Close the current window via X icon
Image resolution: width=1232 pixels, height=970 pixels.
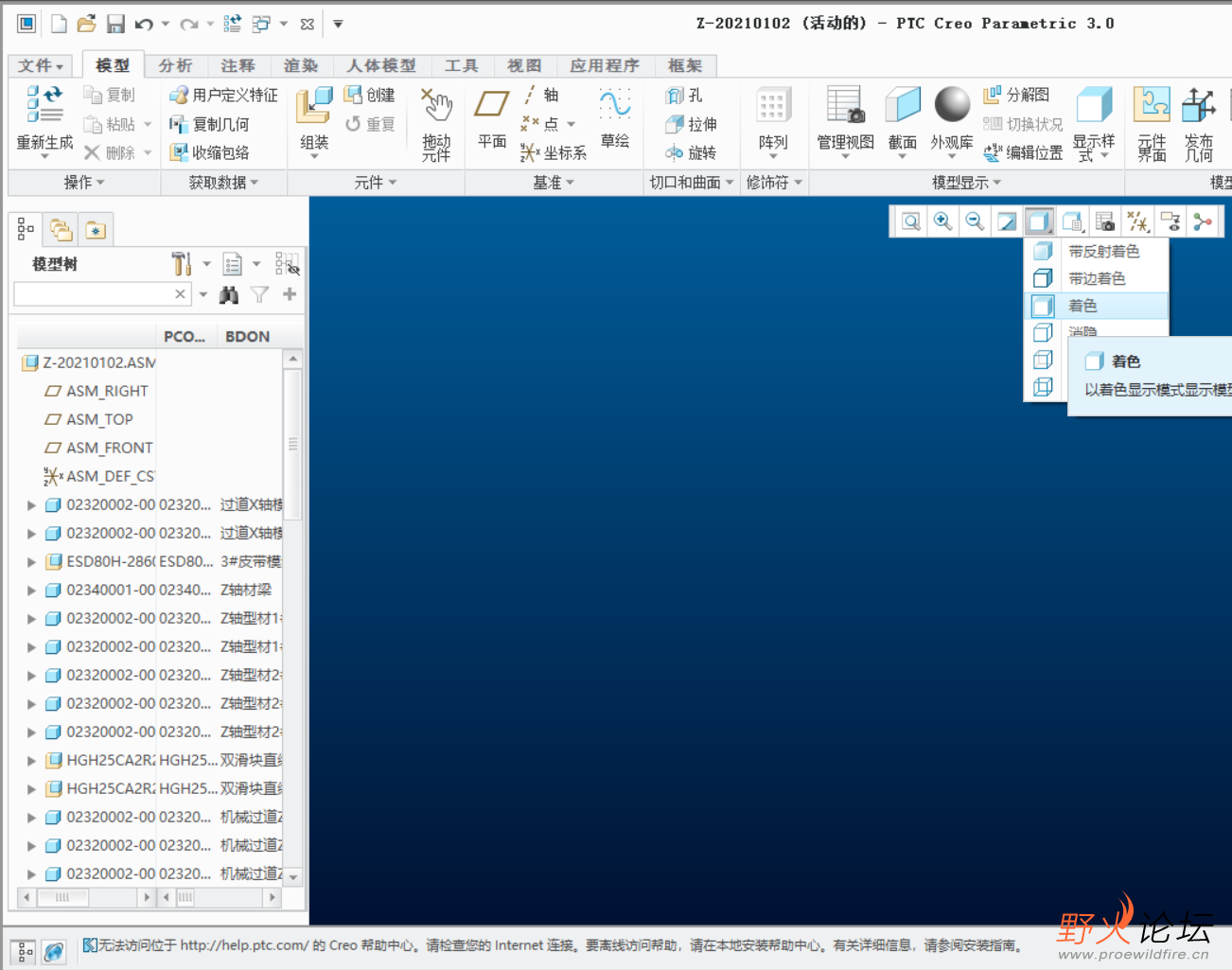(x=307, y=24)
